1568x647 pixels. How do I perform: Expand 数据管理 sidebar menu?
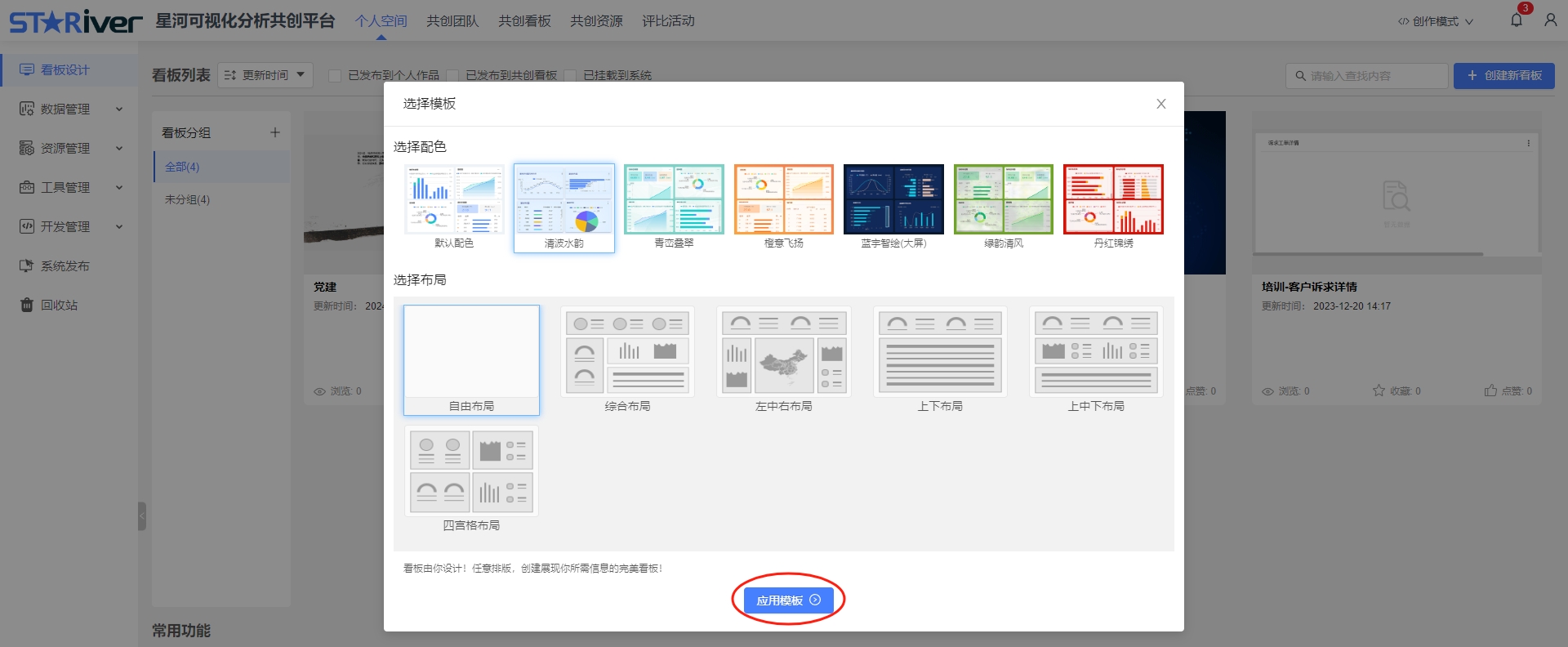click(x=71, y=109)
